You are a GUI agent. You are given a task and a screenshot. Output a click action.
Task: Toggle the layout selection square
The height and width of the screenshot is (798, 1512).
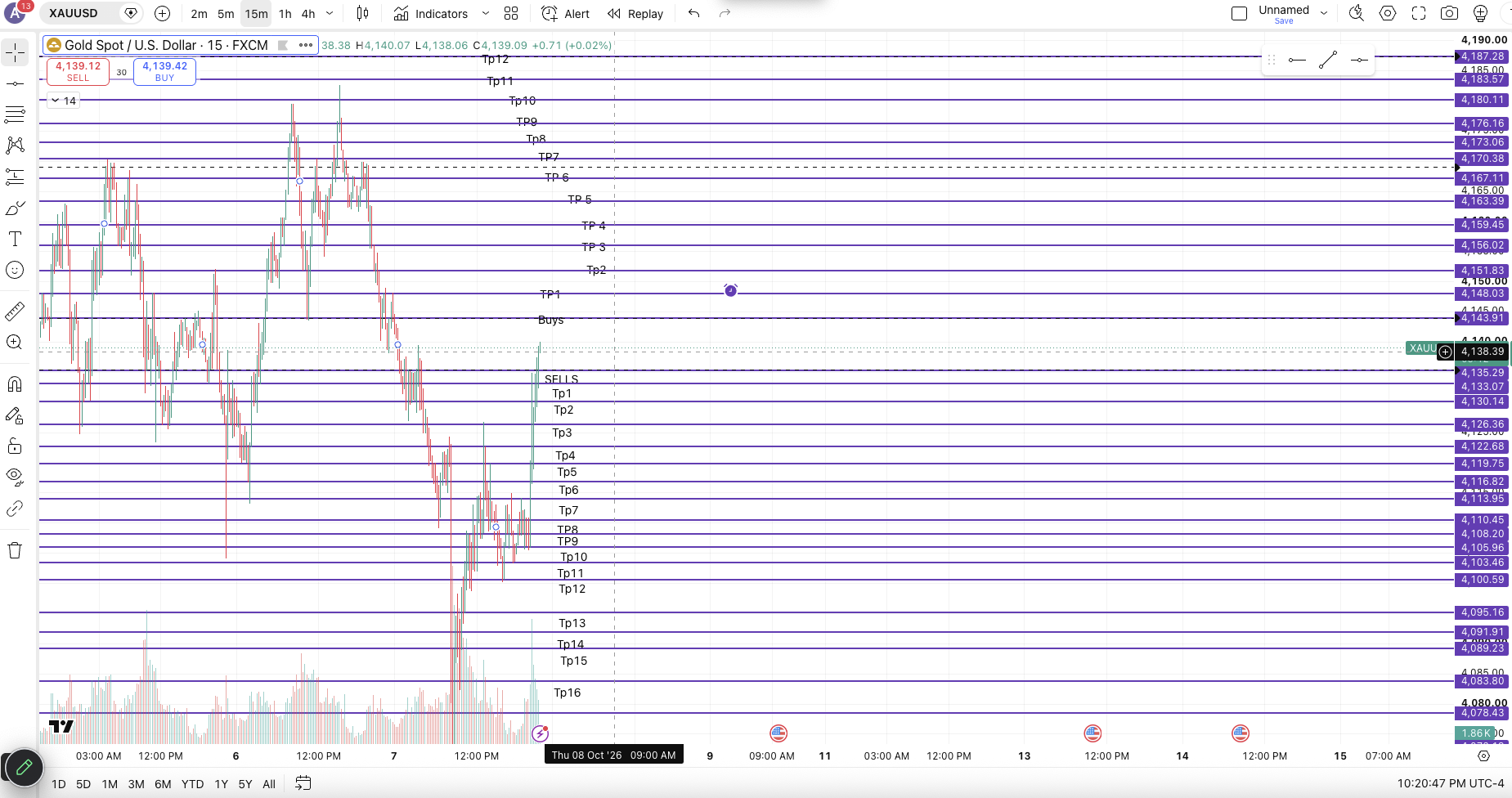point(1239,13)
